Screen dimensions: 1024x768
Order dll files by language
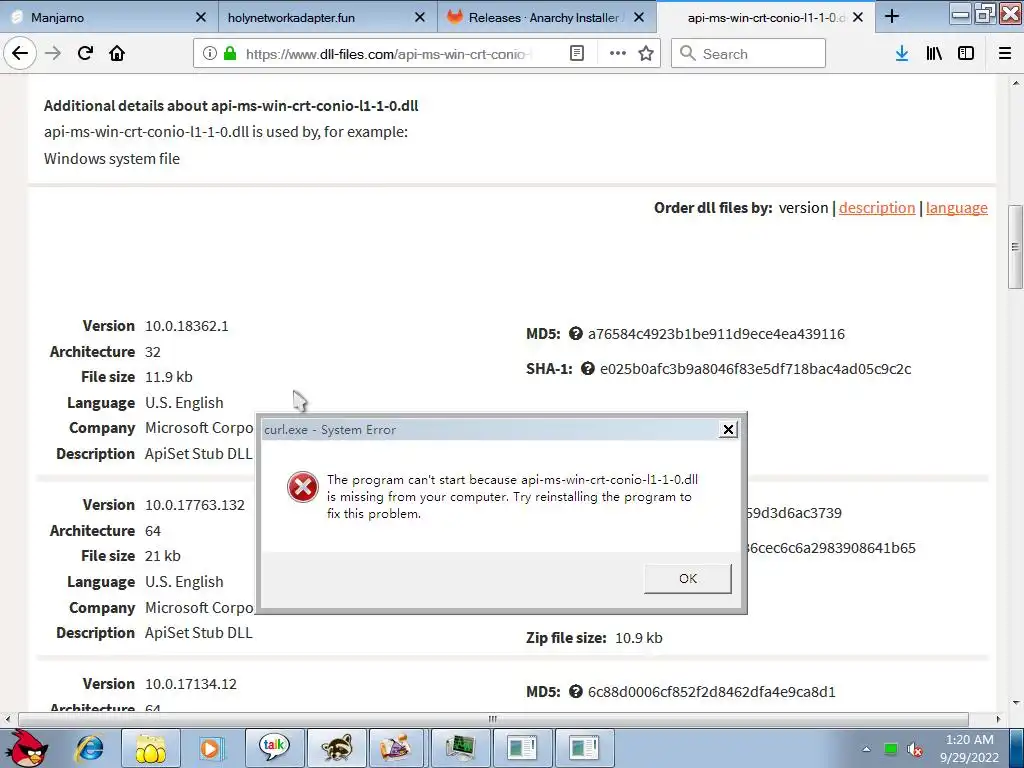(x=956, y=208)
